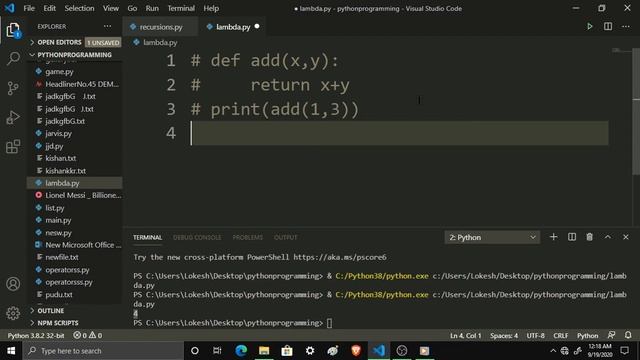Show hidden system tray icons
The image size is (640, 360).
pos(553,351)
